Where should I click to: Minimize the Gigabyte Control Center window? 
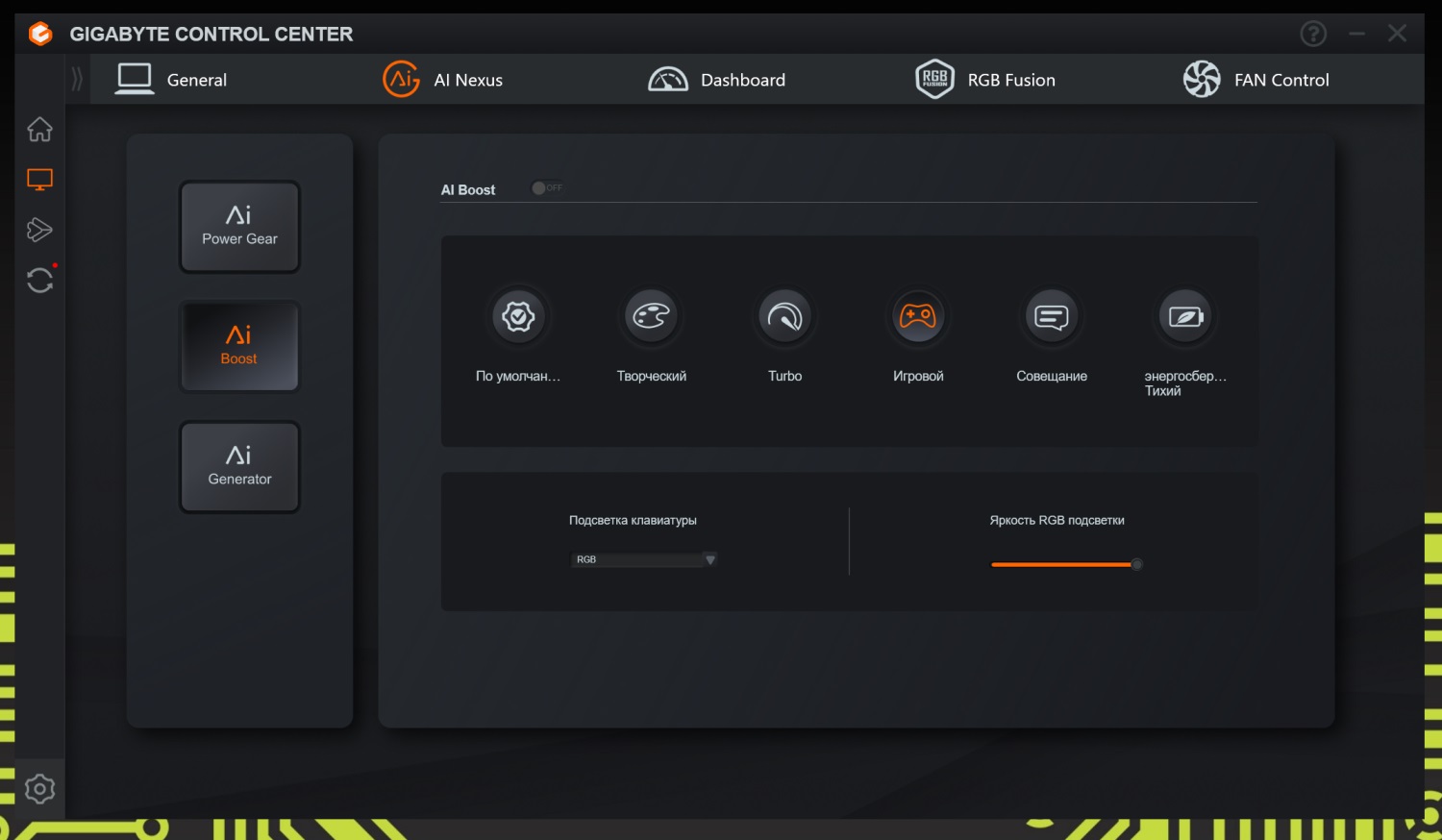click(1356, 34)
